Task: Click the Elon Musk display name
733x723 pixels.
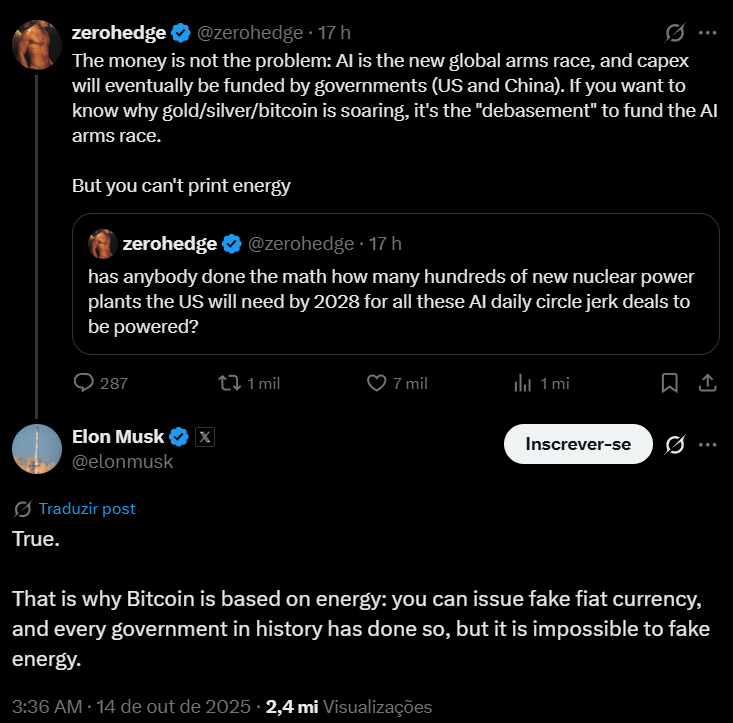Action: [x=119, y=436]
